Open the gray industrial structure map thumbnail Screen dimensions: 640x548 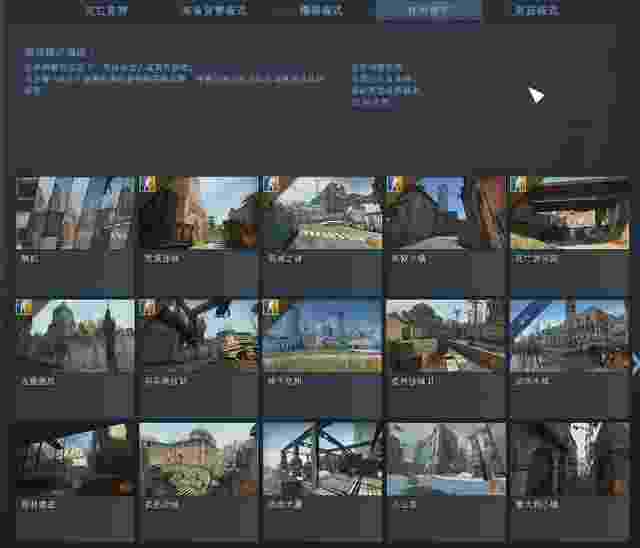pyautogui.click(x=75, y=213)
